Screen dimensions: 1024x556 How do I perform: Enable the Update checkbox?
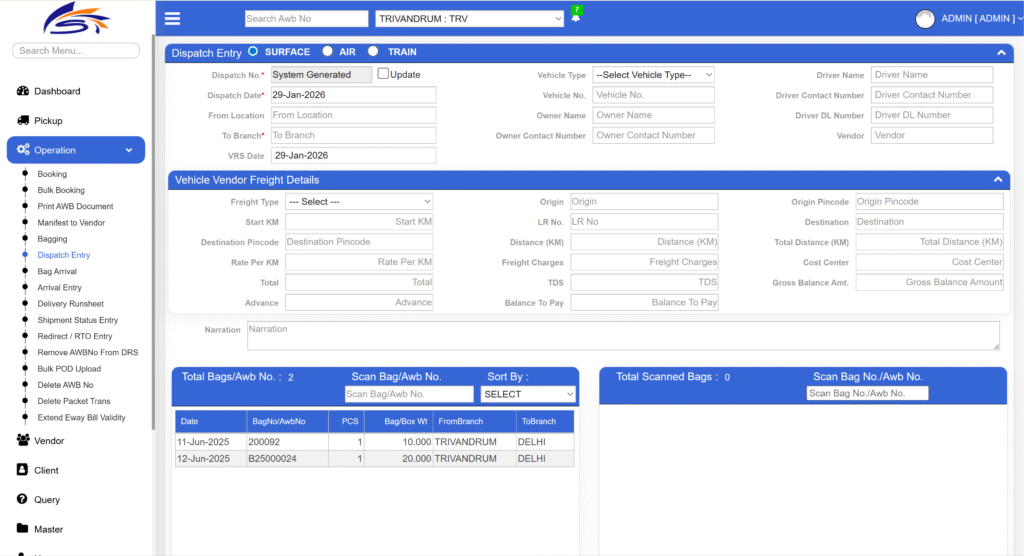point(383,74)
